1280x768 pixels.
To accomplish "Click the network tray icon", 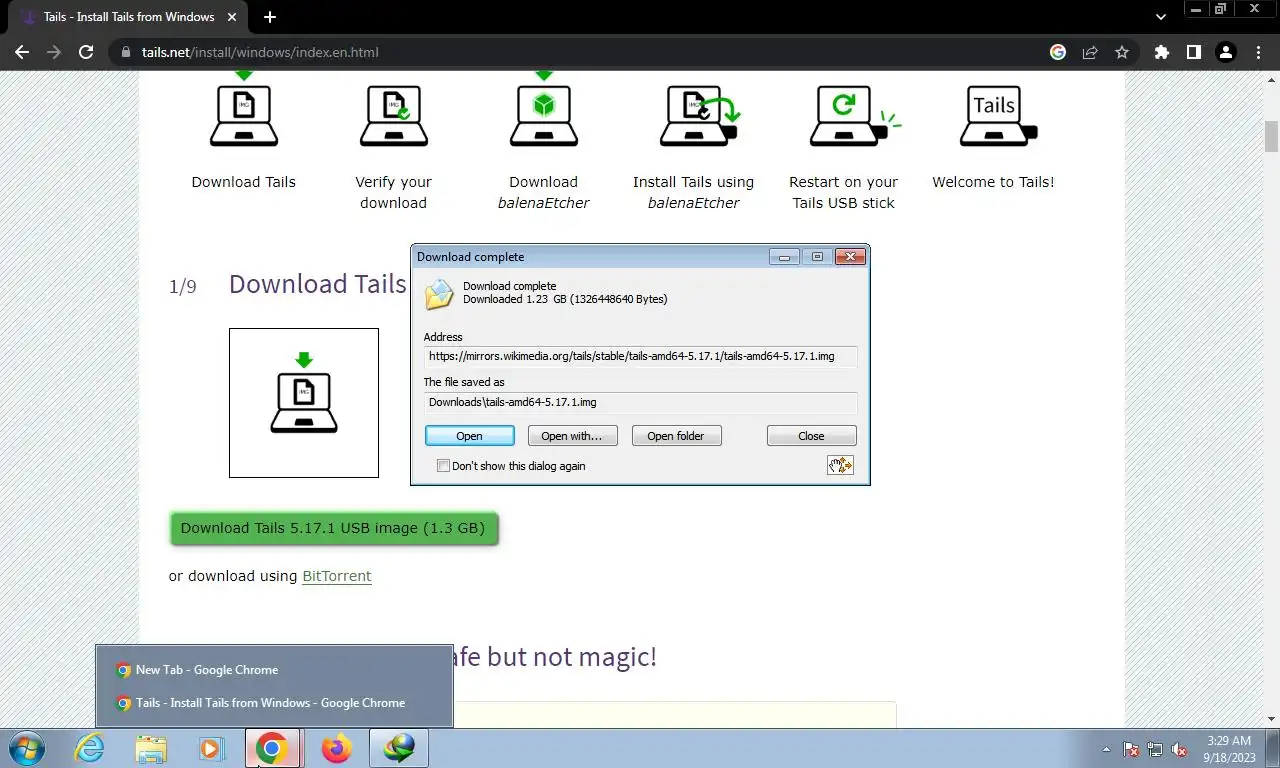I will [1155, 749].
